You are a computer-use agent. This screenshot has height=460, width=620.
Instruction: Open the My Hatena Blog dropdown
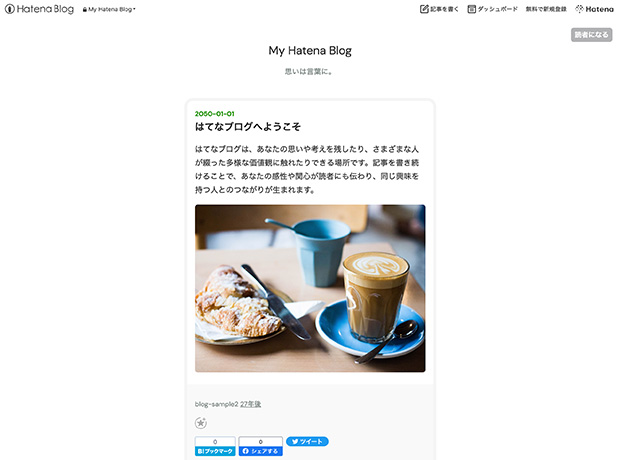tap(109, 9)
